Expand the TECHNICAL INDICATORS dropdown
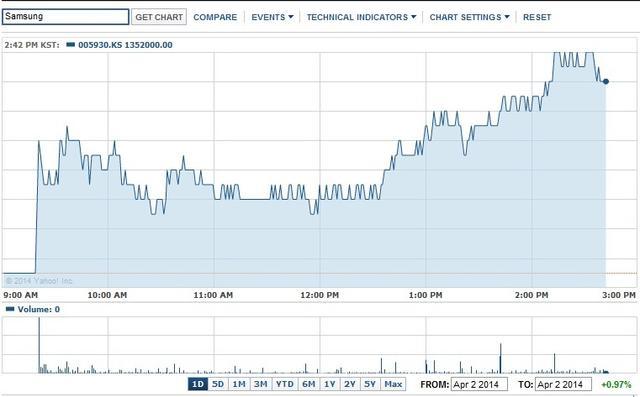Image resolution: width=640 pixels, height=397 pixels. point(361,17)
